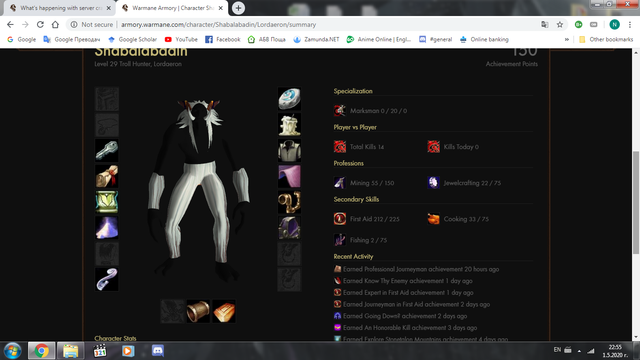Click the pink cloth item icon on right
640x360 pixels.
coord(289,176)
